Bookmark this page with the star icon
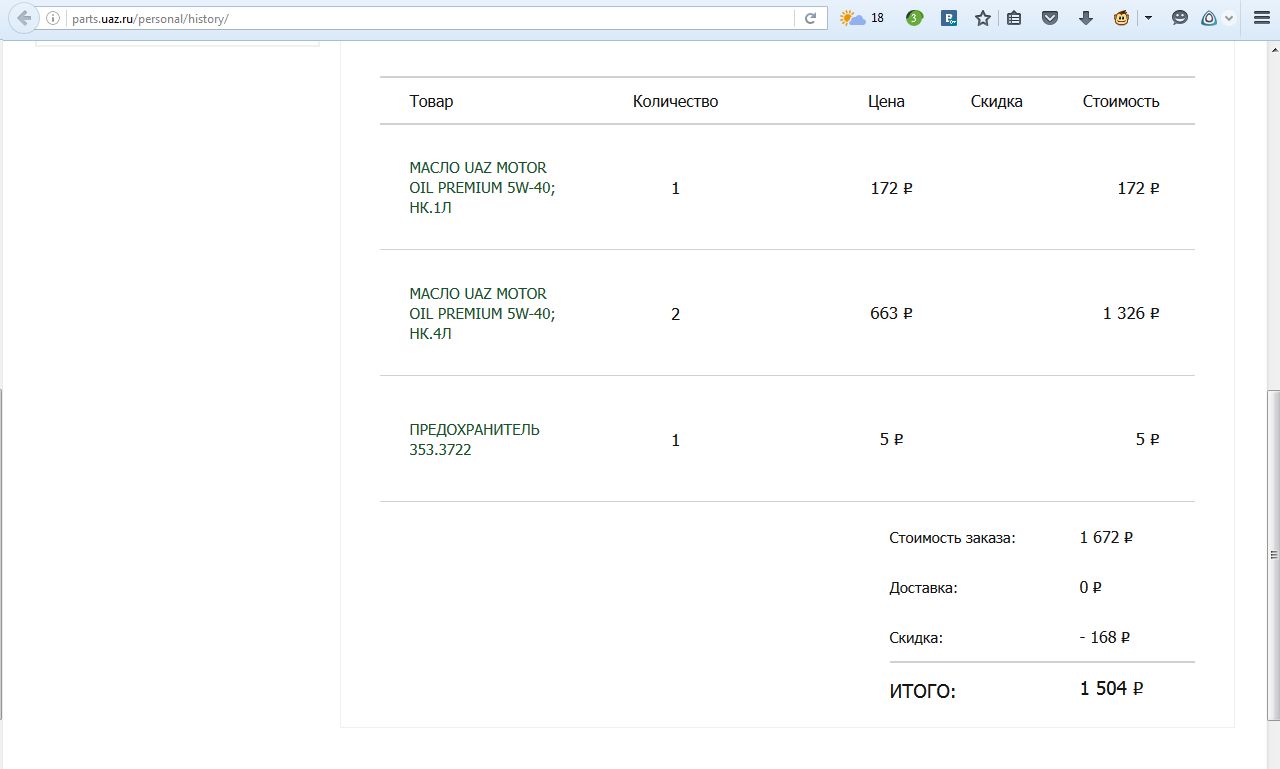The width and height of the screenshot is (1280, 769). click(983, 18)
